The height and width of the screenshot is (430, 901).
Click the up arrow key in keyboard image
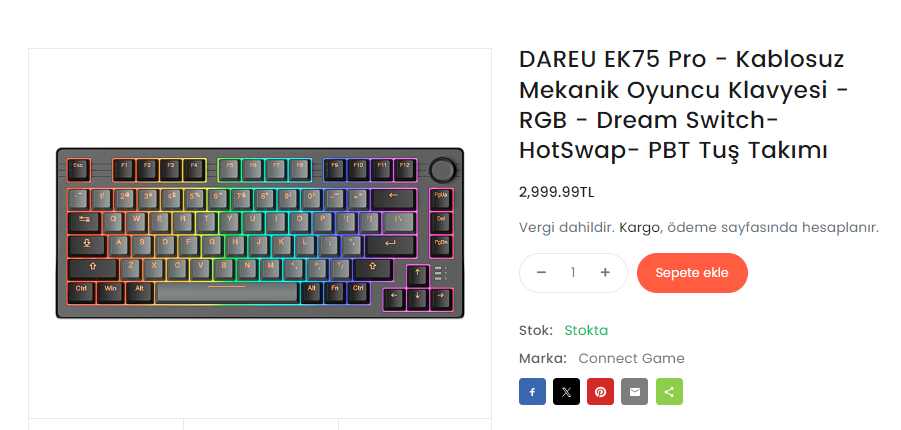[418, 275]
